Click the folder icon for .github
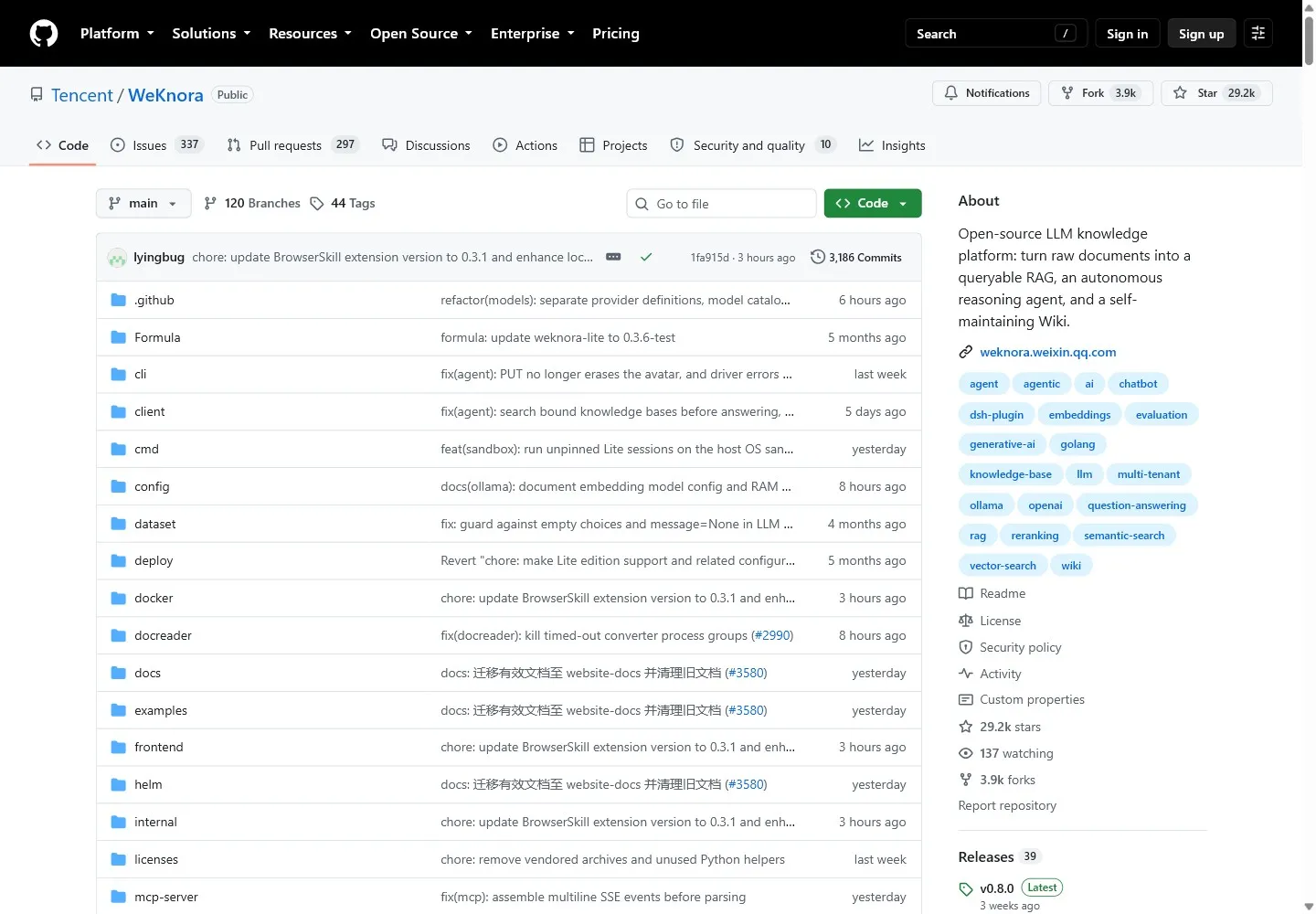This screenshot has height=914, width=1316. (118, 300)
